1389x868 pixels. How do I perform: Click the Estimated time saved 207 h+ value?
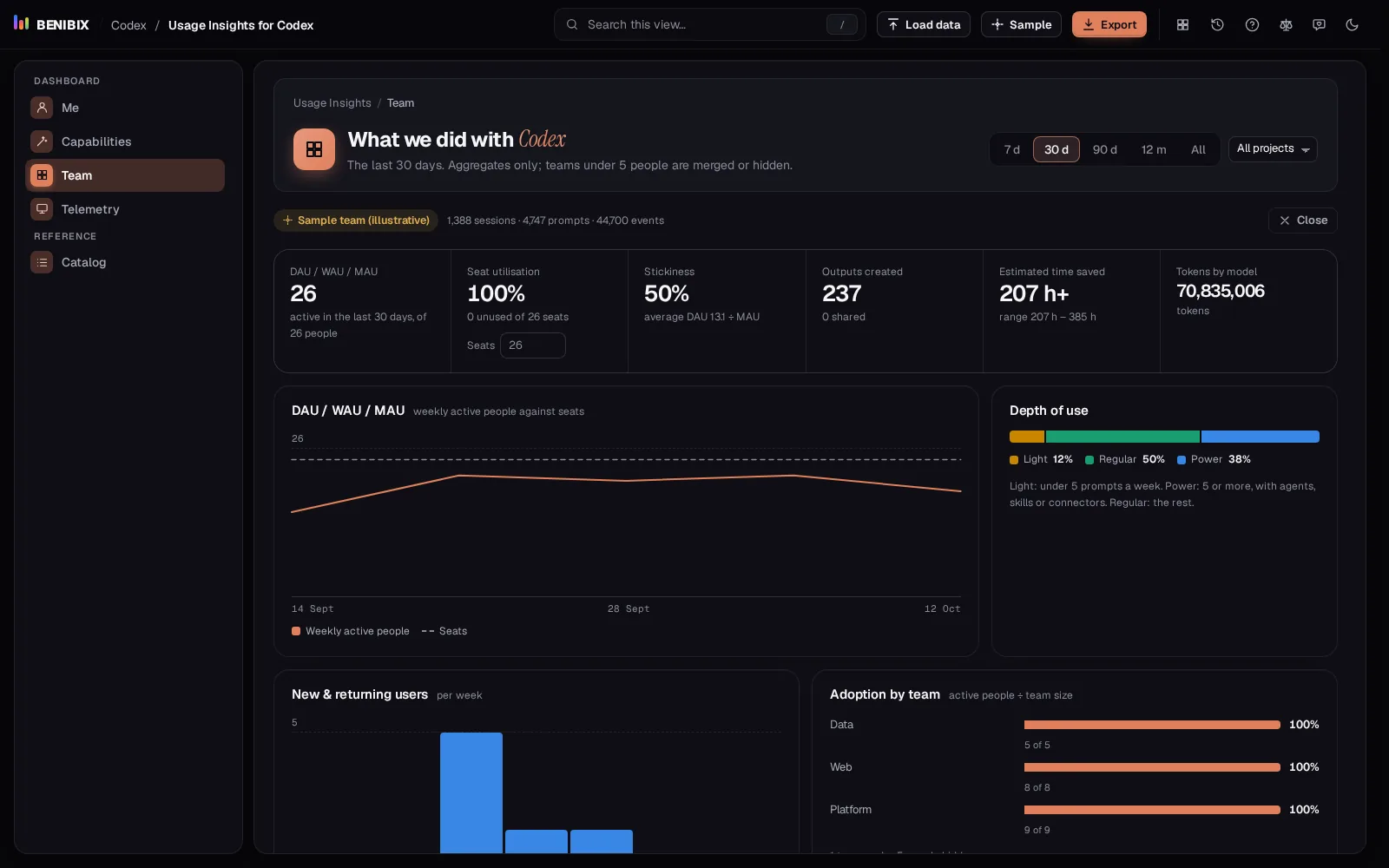1034,293
